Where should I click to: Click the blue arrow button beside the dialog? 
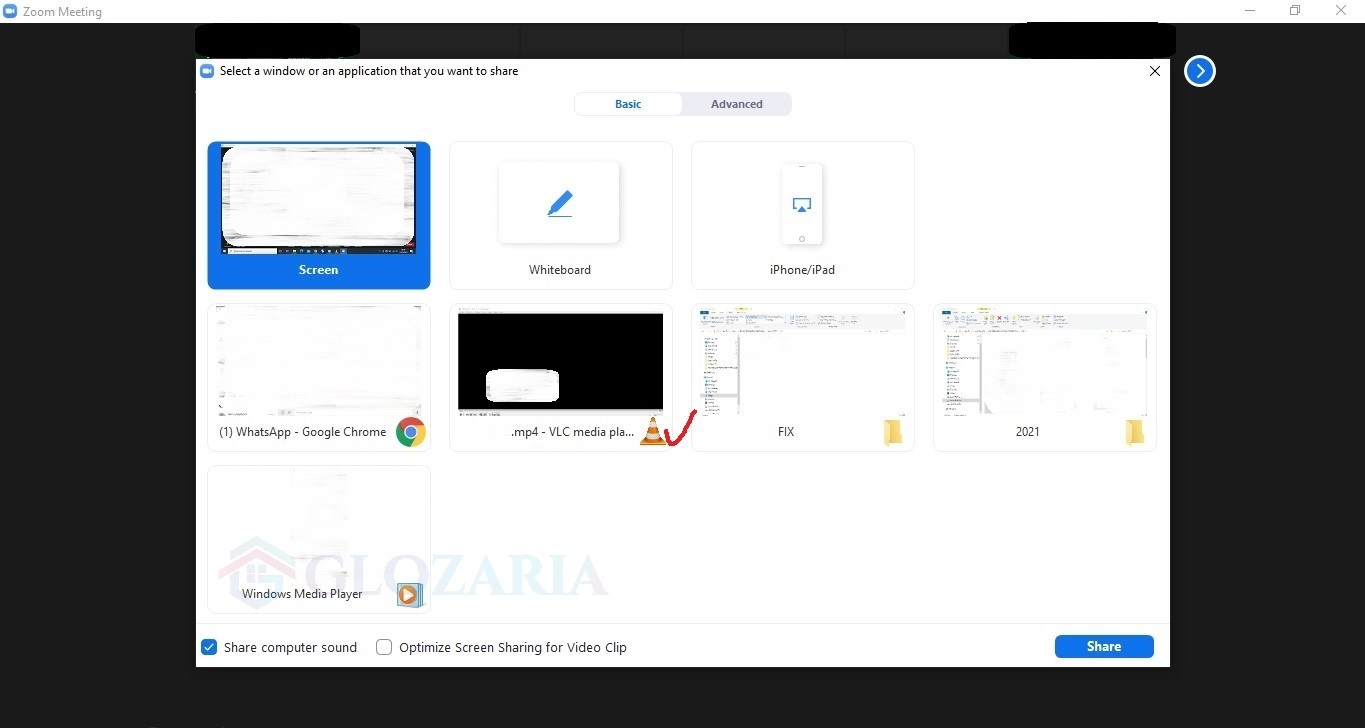1199,71
